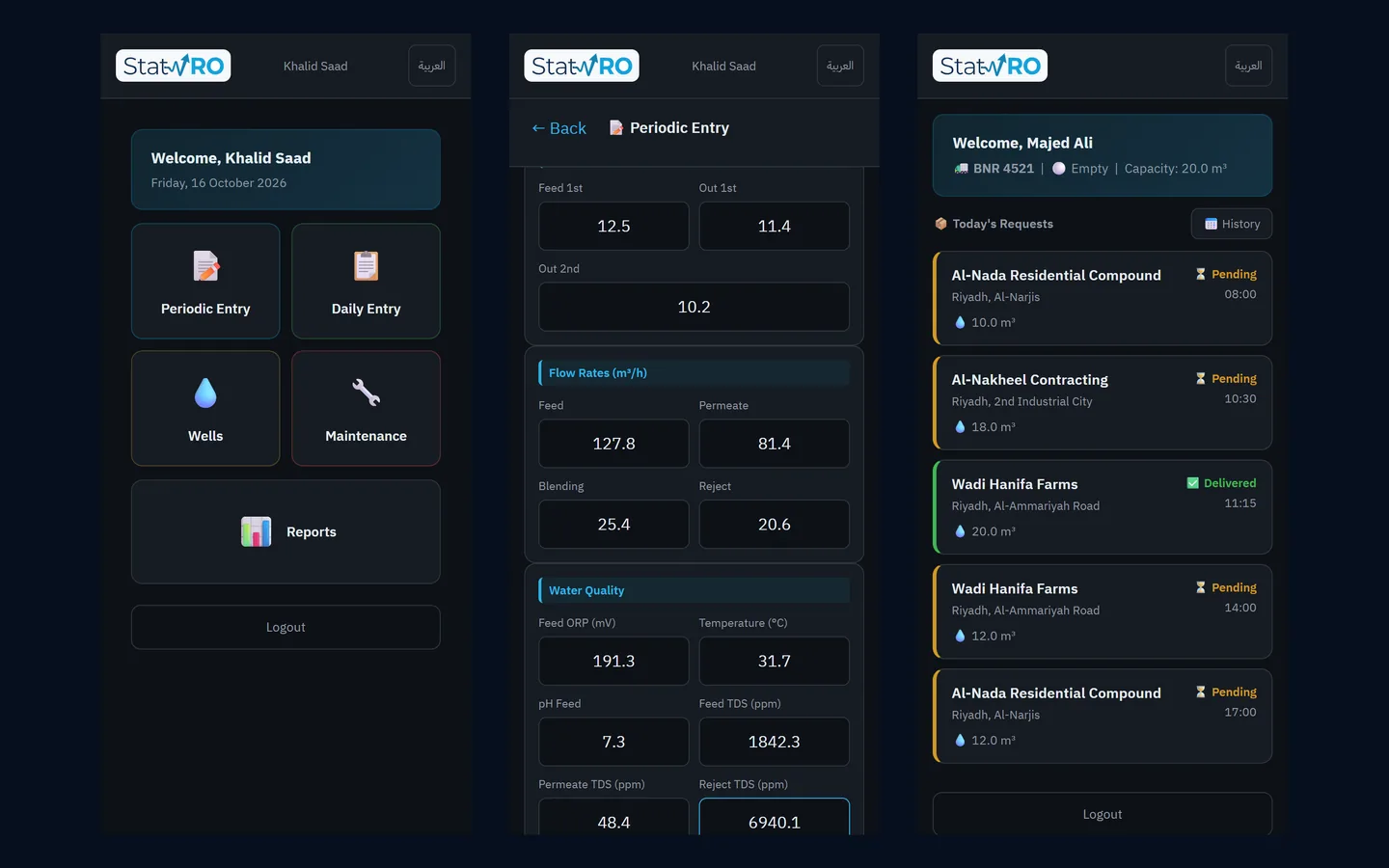This screenshot has height=868, width=1389.
Task: Click the water drop next to 18.0 m³
Action: pos(960,427)
